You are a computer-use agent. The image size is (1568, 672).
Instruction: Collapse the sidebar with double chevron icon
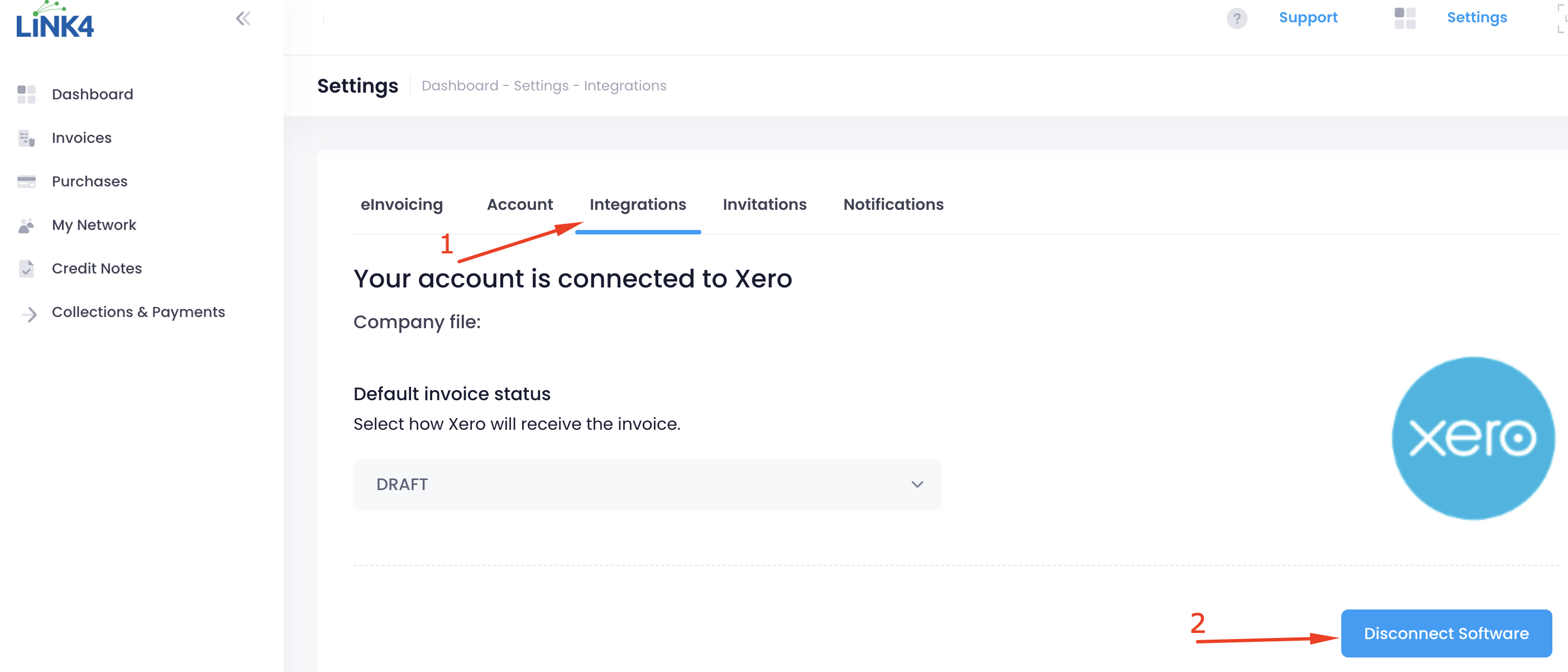point(243,19)
